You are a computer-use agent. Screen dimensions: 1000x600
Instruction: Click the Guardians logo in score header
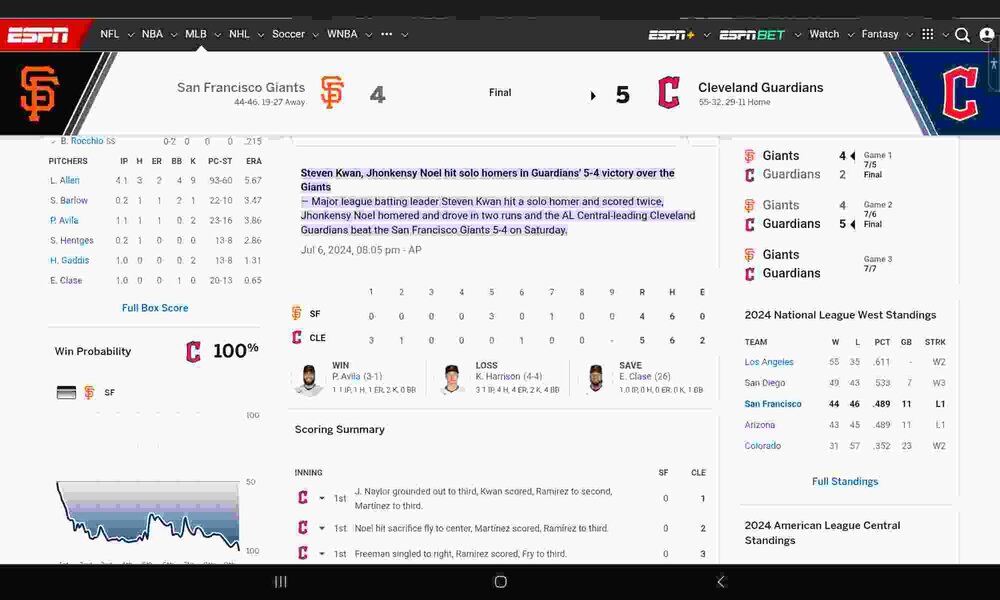[x=669, y=92]
